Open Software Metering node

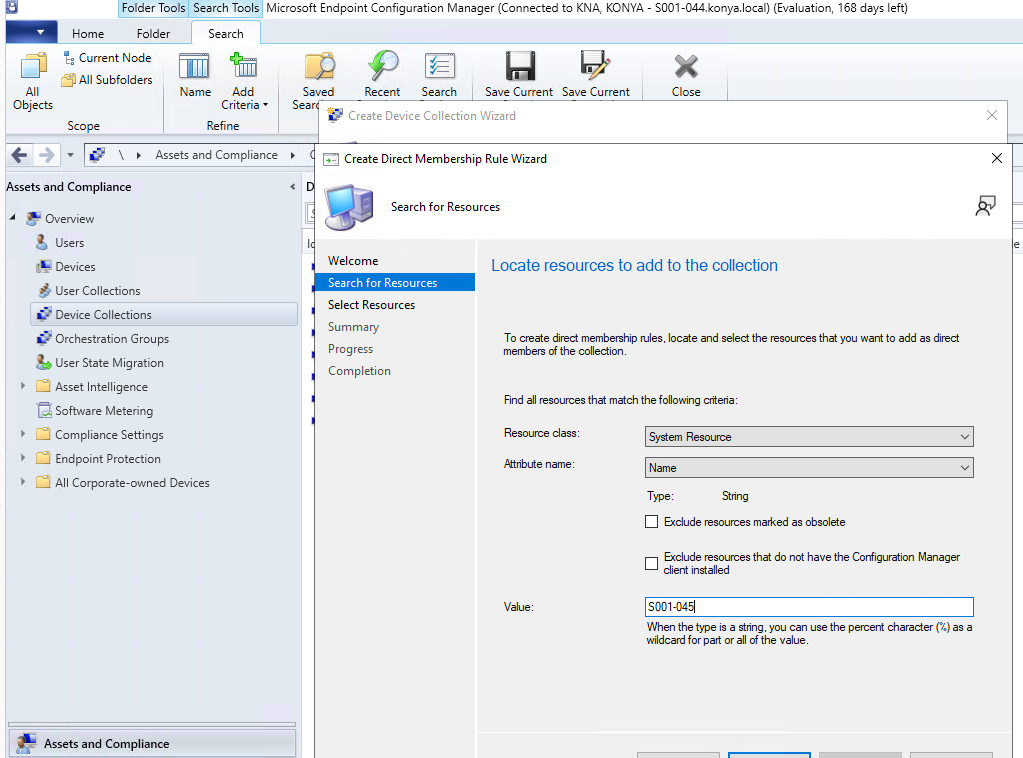(104, 411)
